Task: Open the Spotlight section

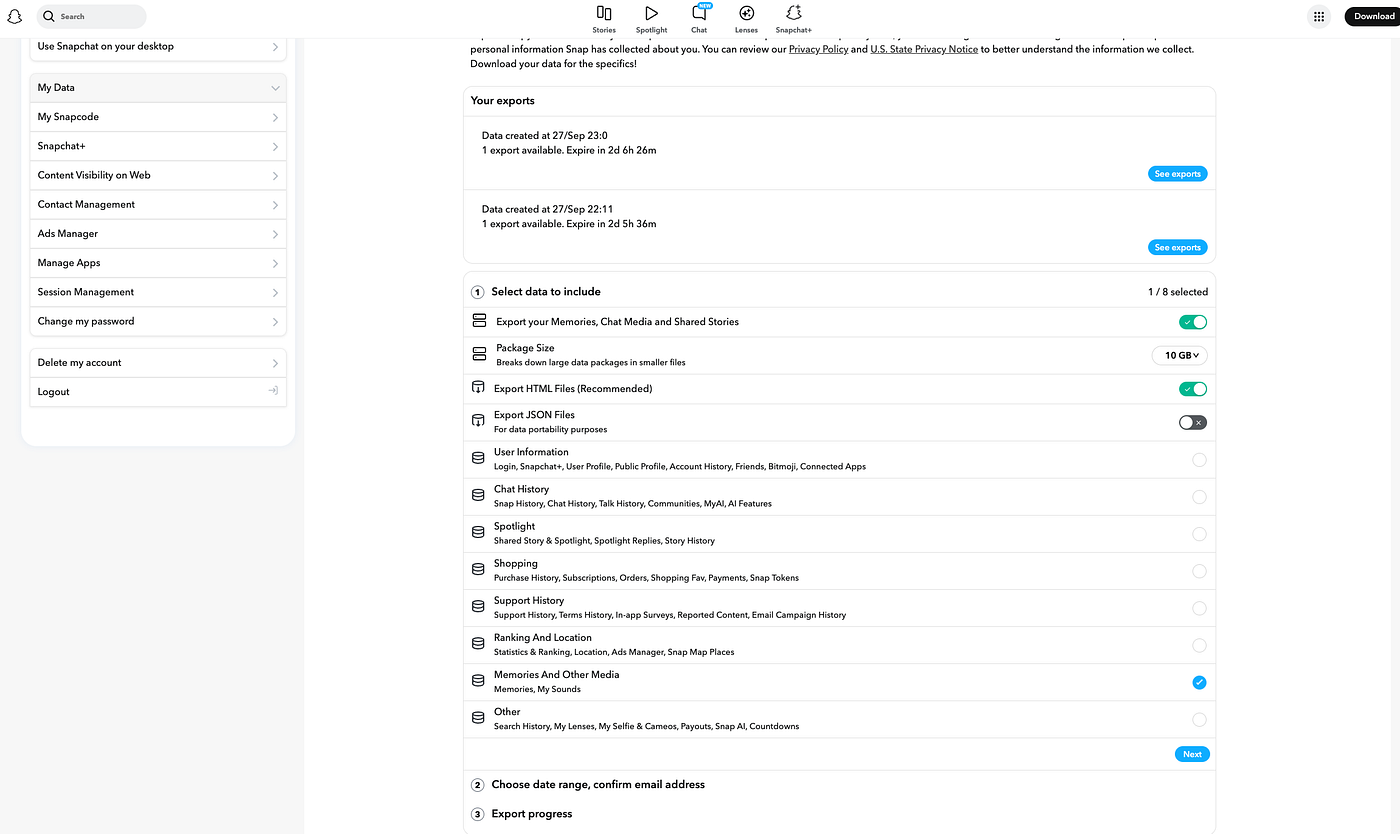Action: coord(651,18)
